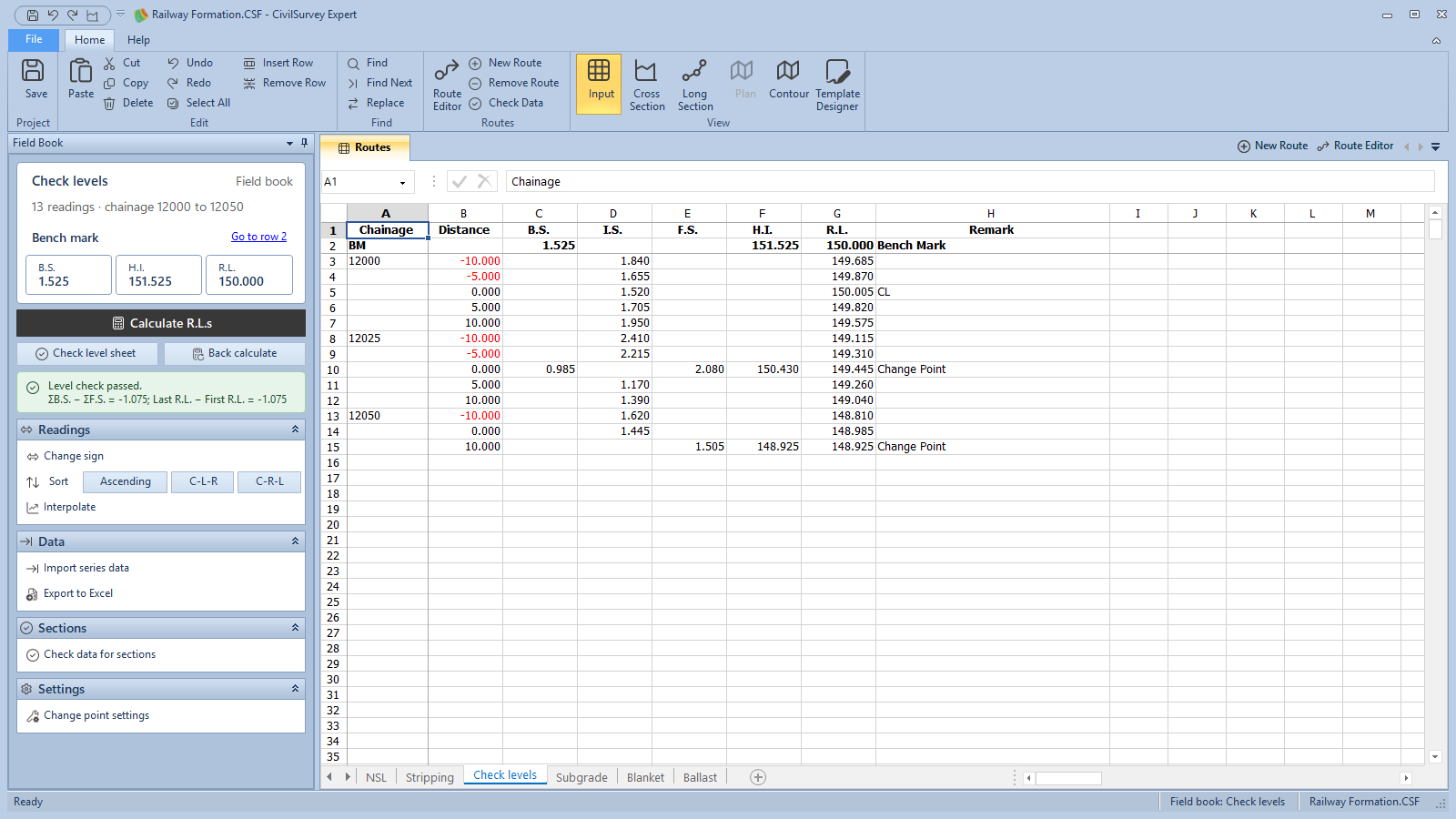
Task: Add a new sheet with plus icon
Action: (758, 777)
